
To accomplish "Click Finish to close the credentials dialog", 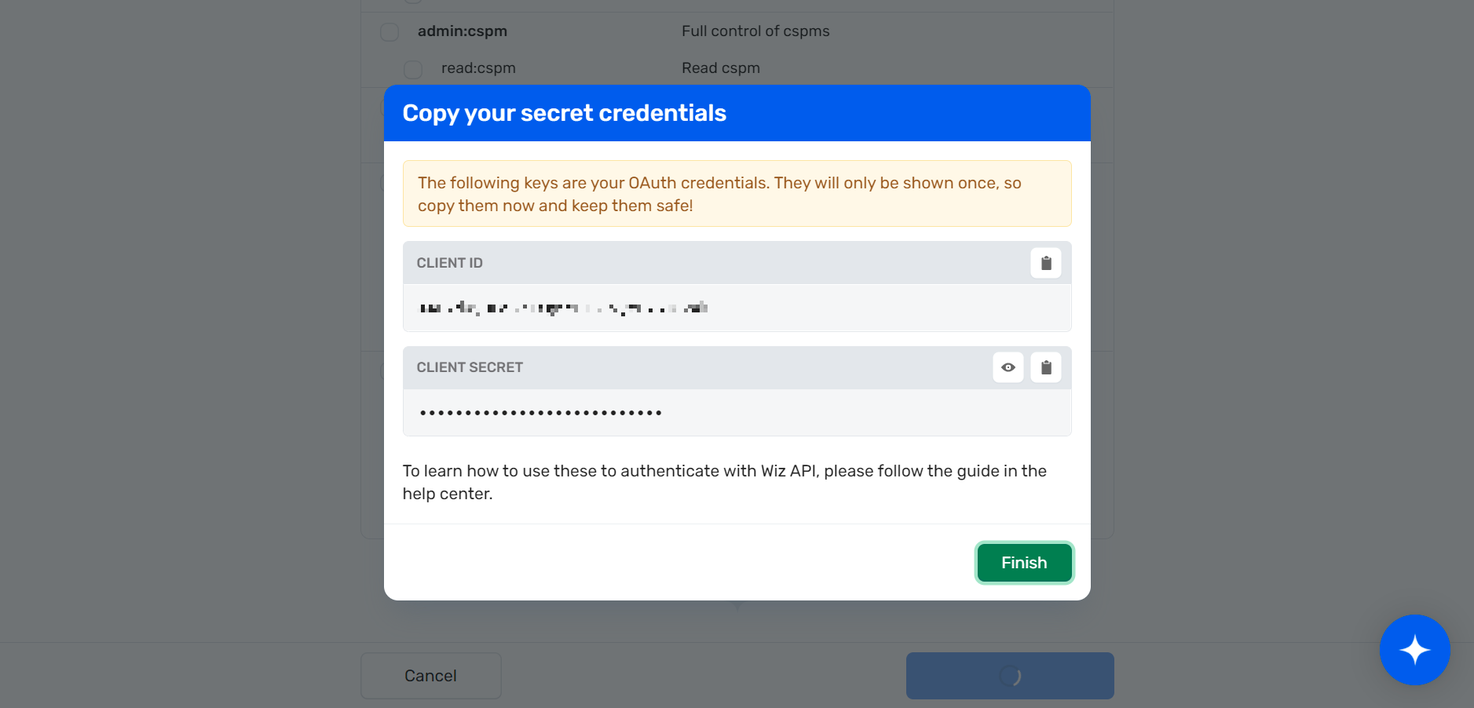I will pyautogui.click(x=1024, y=563).
